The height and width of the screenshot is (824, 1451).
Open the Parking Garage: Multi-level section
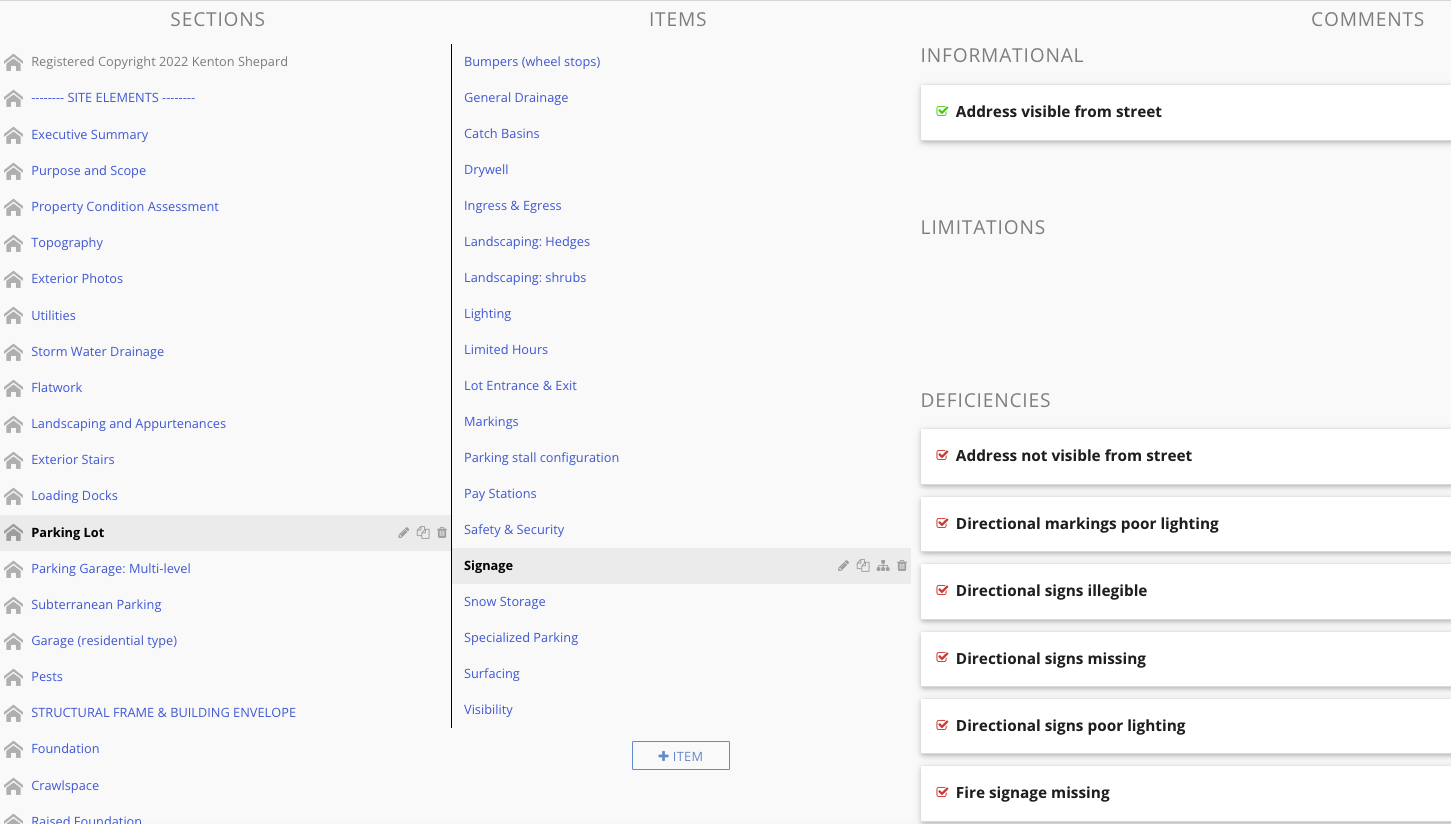tap(111, 569)
